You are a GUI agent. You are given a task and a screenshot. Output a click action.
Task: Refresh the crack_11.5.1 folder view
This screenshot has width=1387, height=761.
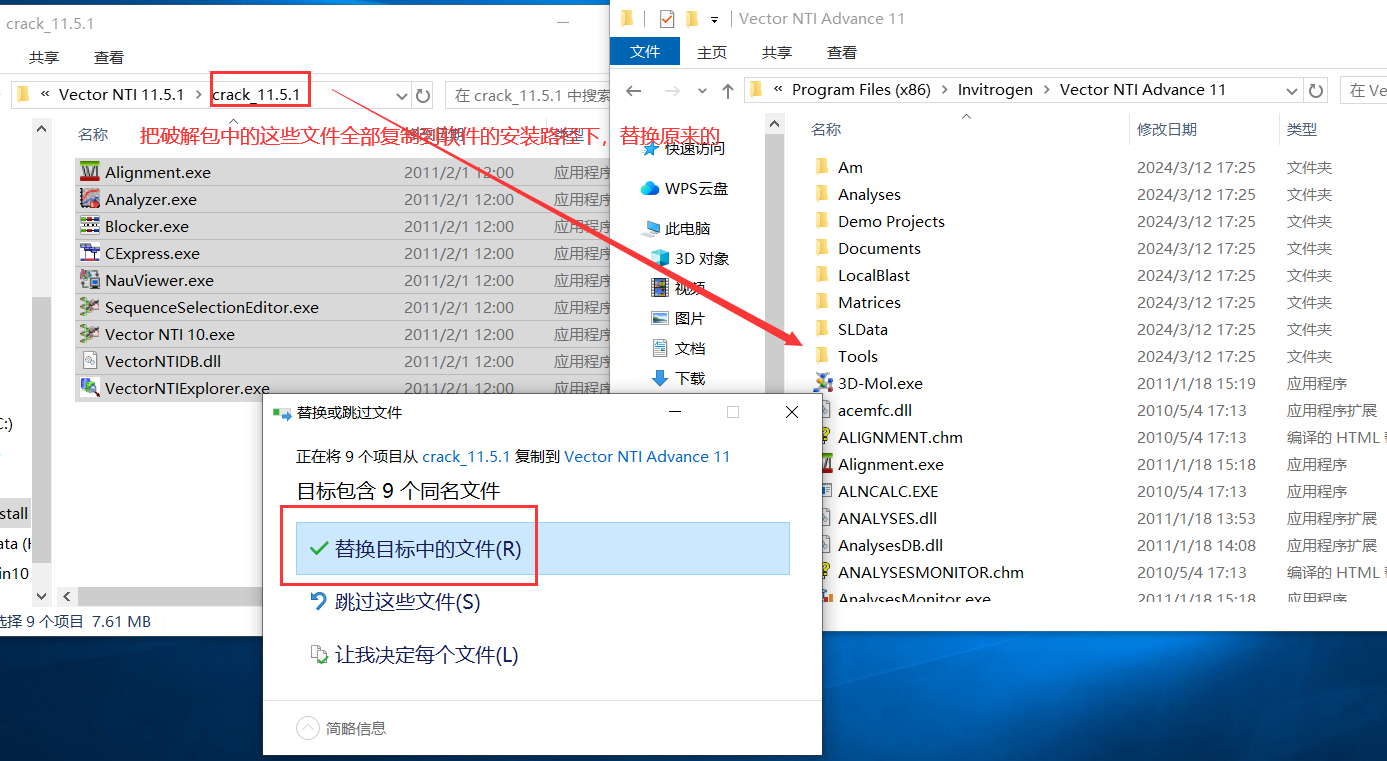tap(423, 95)
